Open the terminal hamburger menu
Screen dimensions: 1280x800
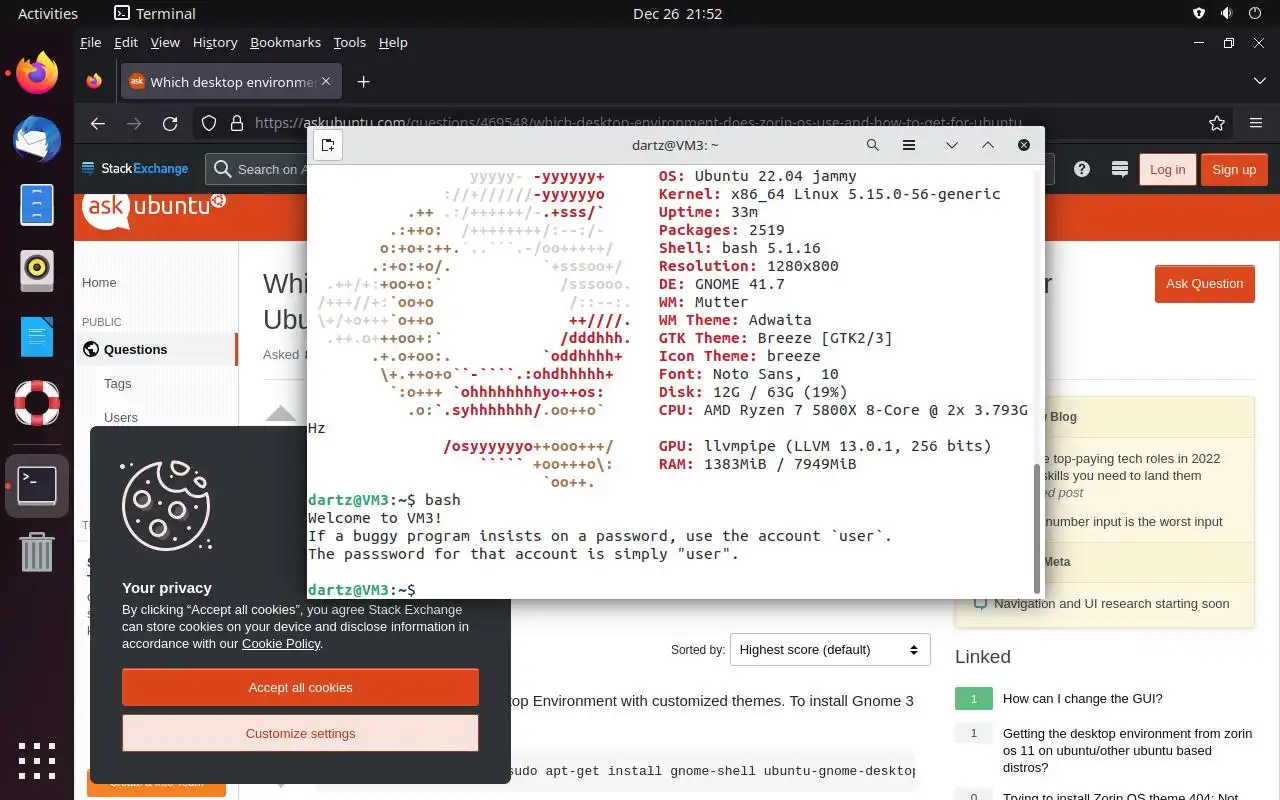(x=909, y=145)
